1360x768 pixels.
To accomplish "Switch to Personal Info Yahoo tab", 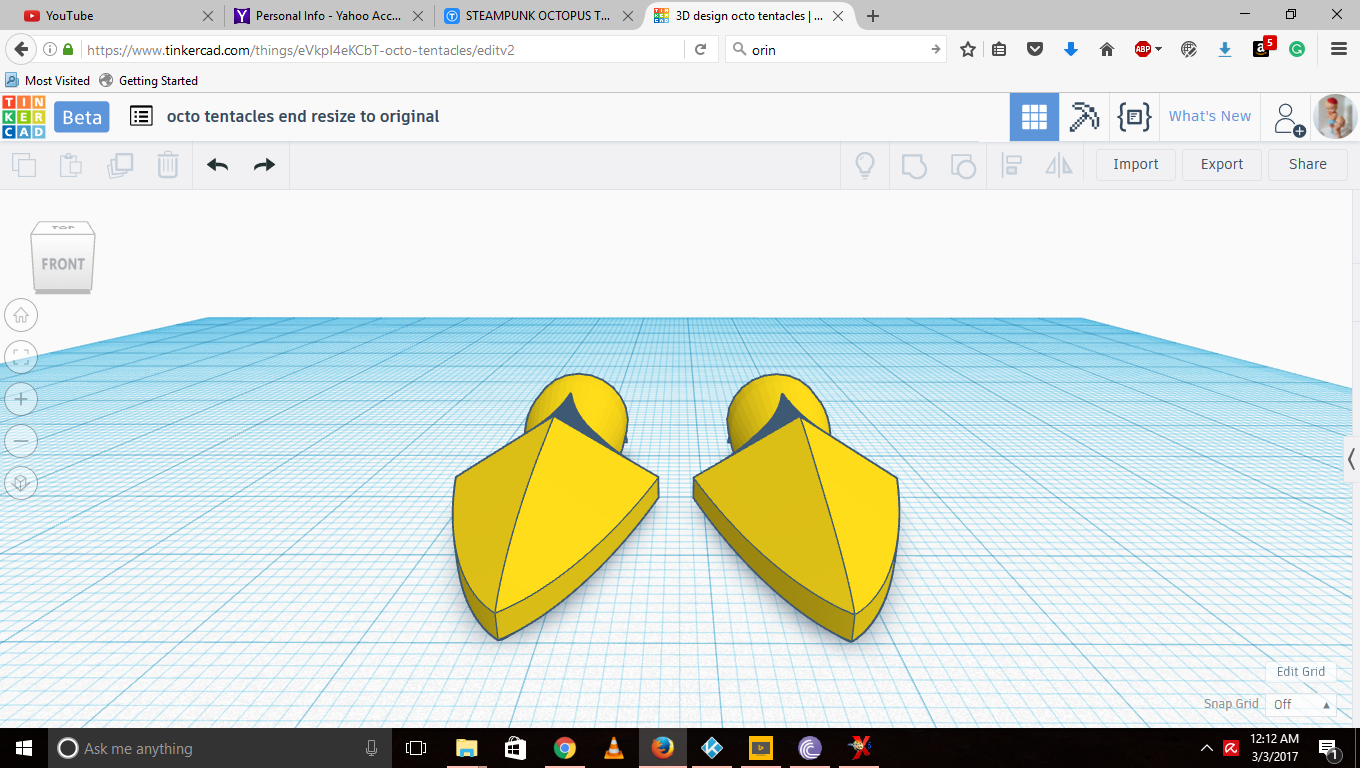I will pyautogui.click(x=329, y=16).
